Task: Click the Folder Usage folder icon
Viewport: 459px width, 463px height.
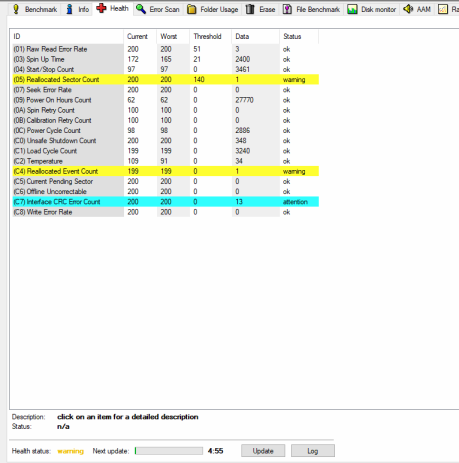Action: tap(192, 9)
